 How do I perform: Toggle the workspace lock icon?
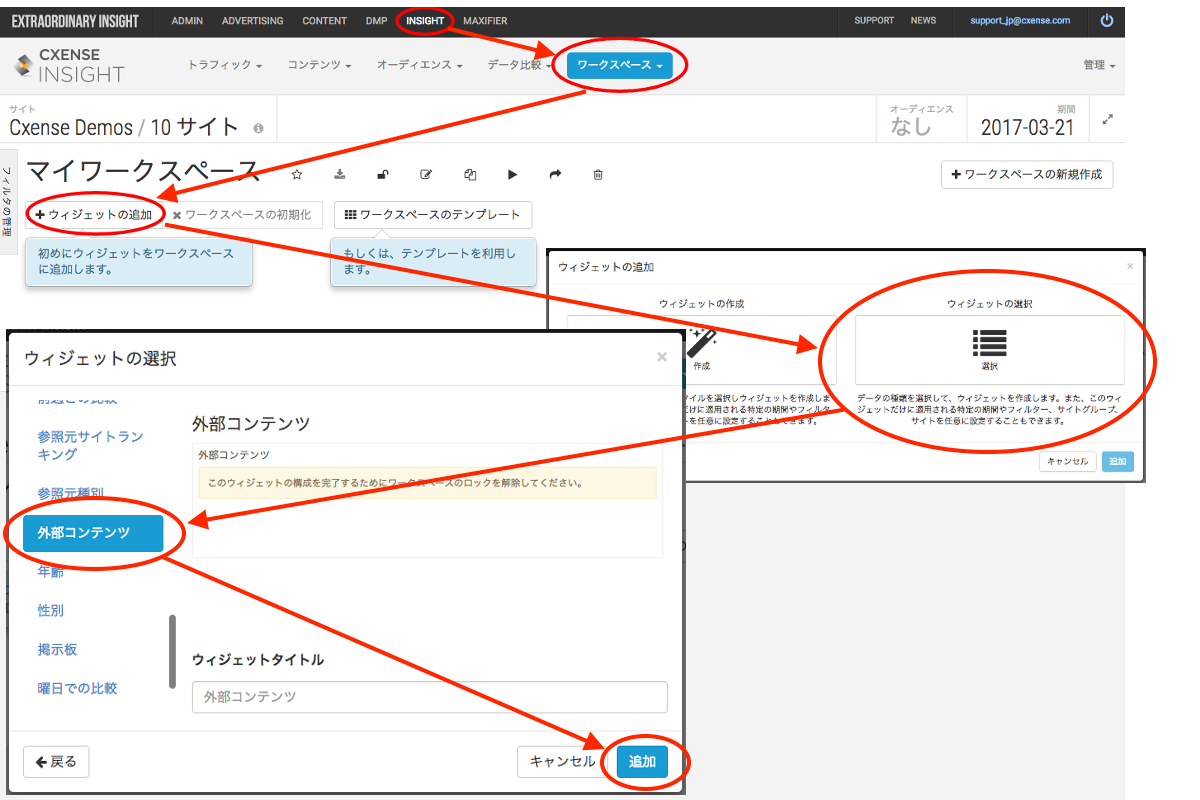coord(383,174)
